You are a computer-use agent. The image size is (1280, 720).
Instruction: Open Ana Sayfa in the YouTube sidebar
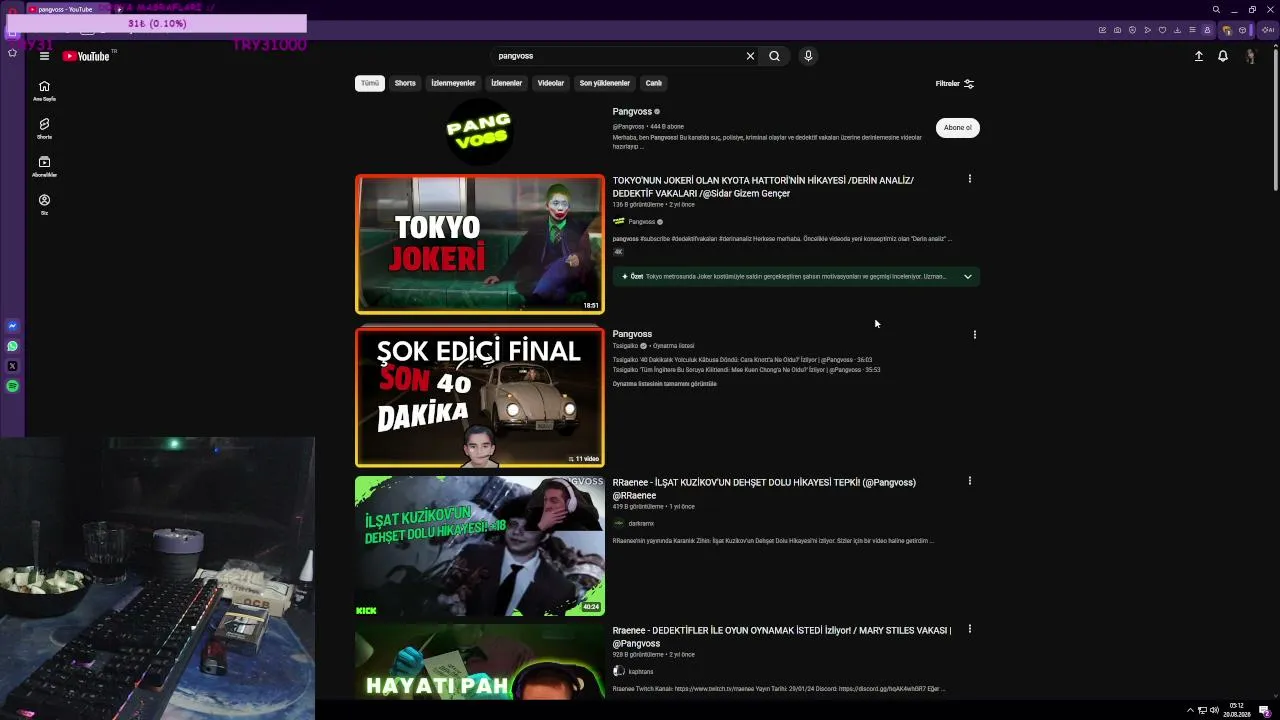(44, 90)
